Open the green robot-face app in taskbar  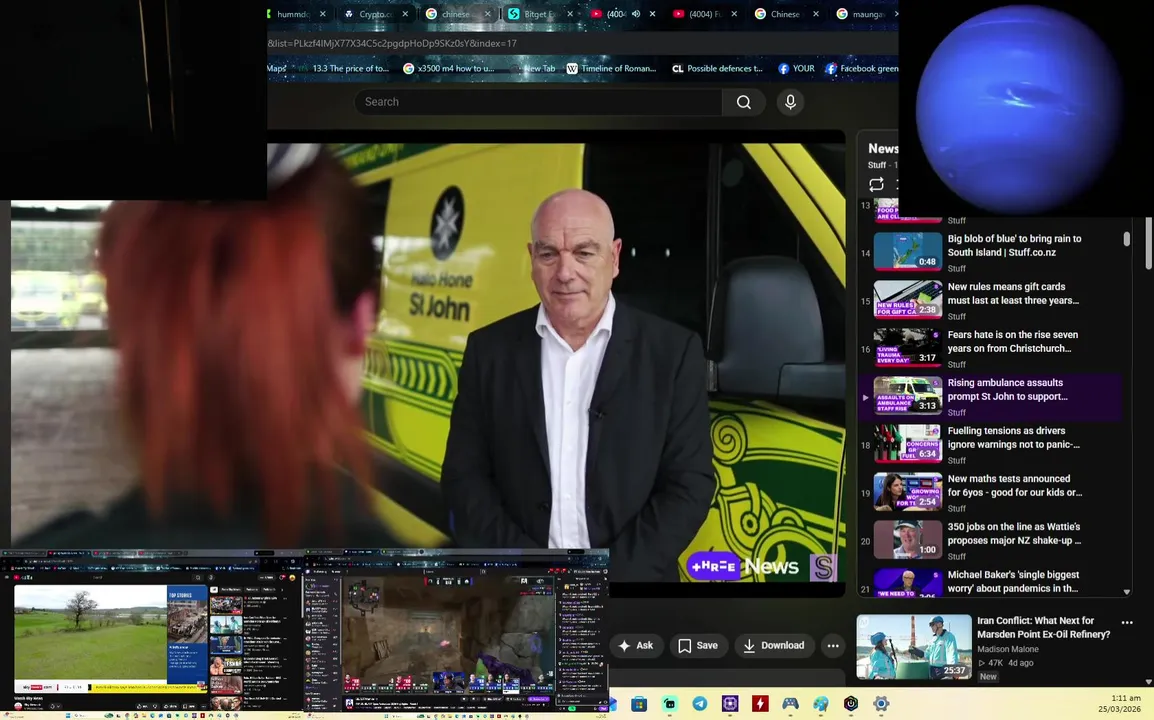pos(670,704)
